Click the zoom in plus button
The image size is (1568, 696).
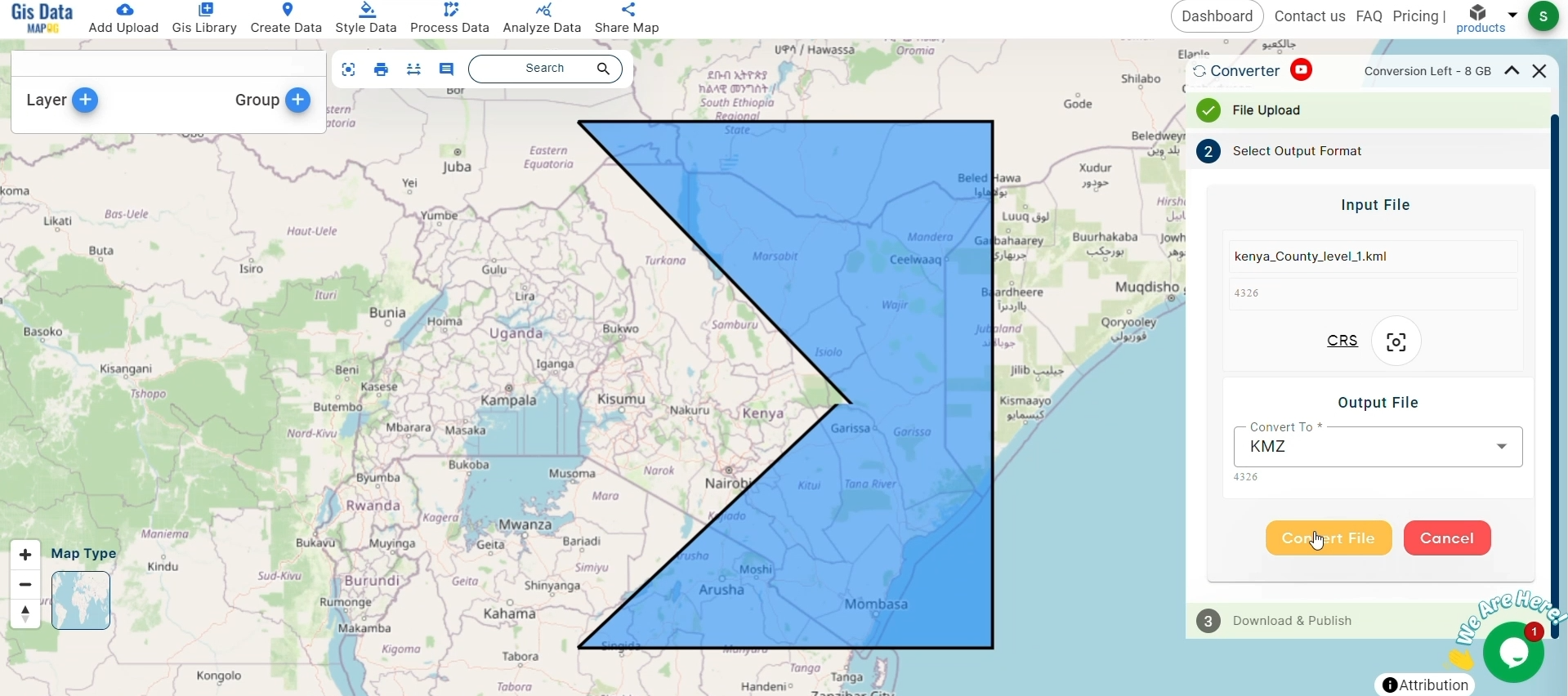tap(25, 555)
